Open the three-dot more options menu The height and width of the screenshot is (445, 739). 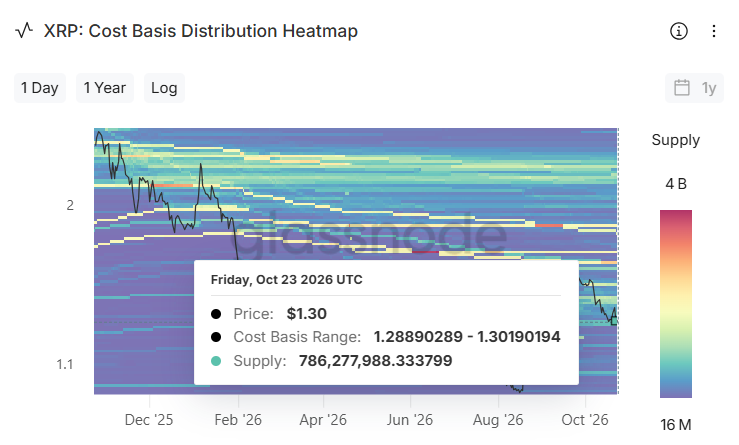[x=714, y=31]
